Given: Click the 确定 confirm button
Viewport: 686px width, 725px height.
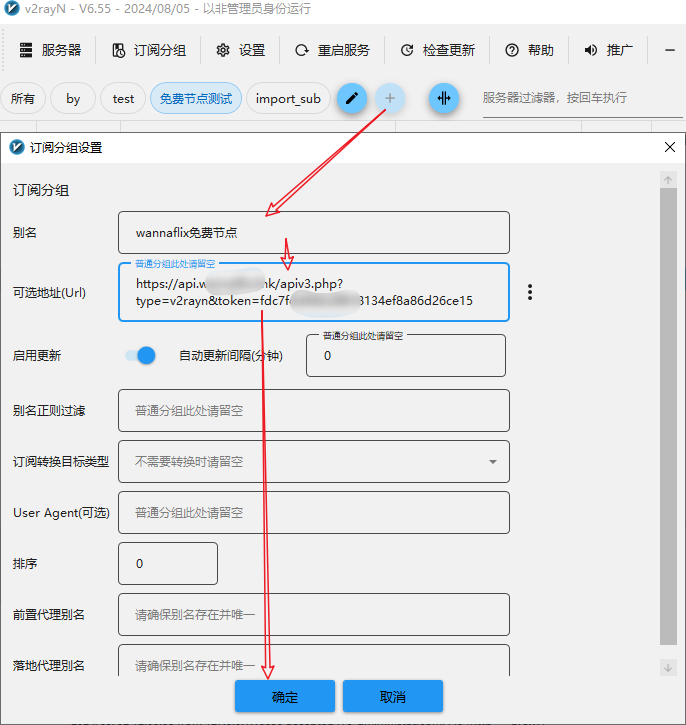Looking at the screenshot, I should pyautogui.click(x=285, y=696).
